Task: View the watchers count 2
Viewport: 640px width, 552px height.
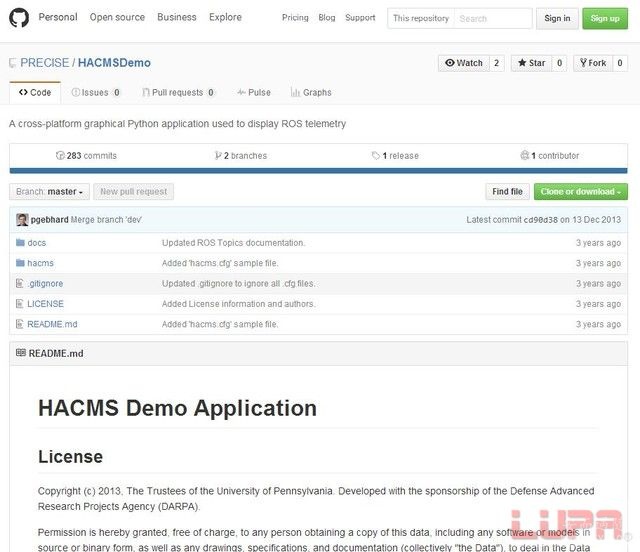Action: tap(496, 63)
